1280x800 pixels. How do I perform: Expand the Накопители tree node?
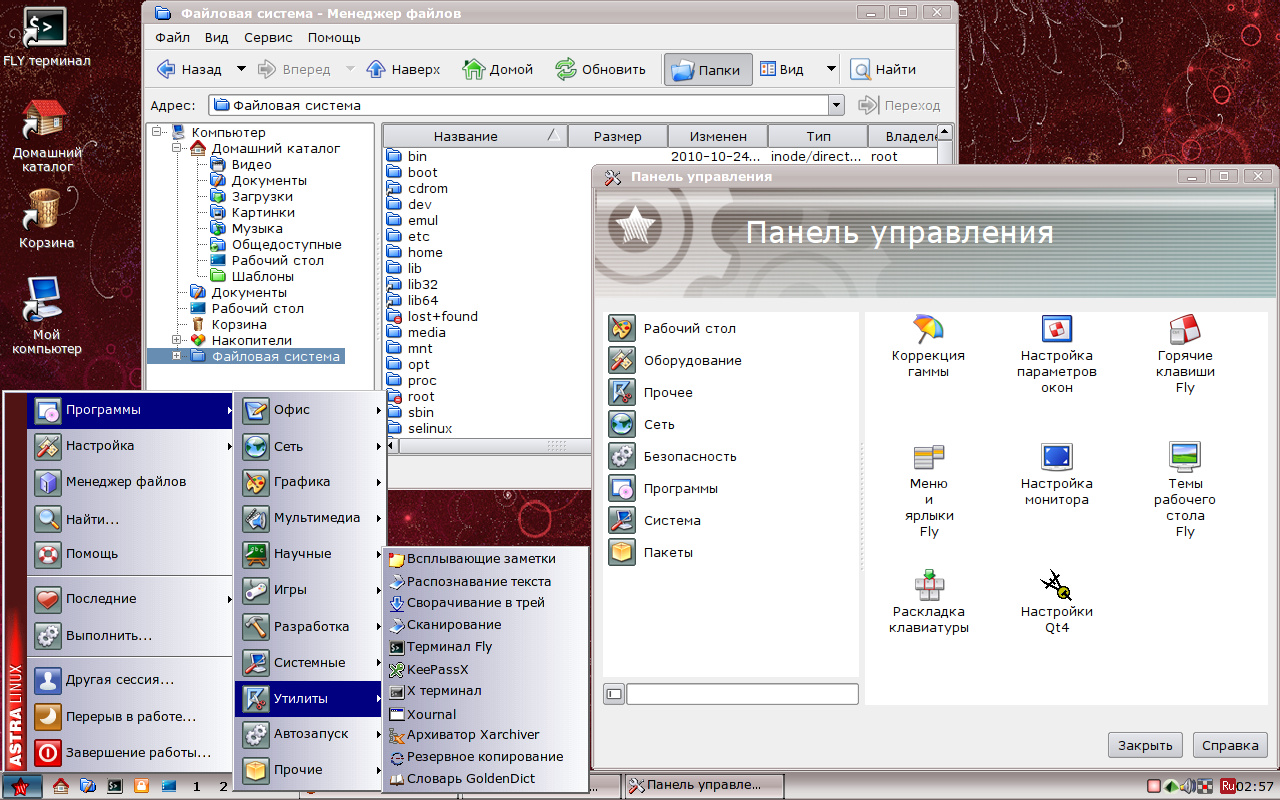(x=177, y=340)
